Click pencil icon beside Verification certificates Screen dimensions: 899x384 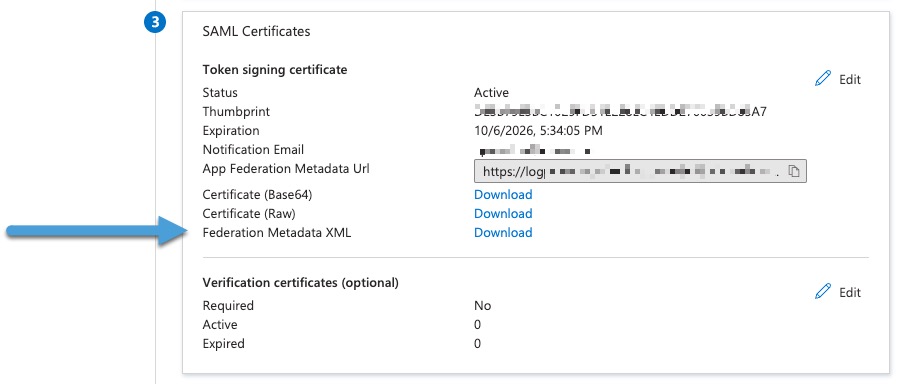[823, 291]
